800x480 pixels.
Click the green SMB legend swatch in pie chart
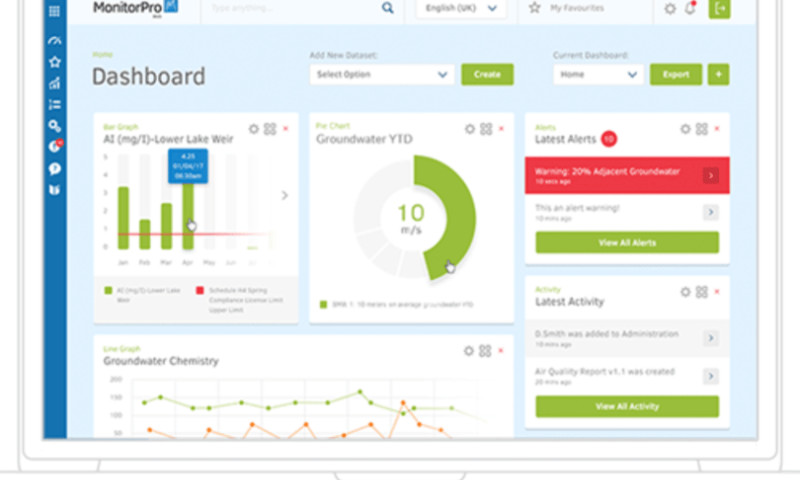[323, 305]
